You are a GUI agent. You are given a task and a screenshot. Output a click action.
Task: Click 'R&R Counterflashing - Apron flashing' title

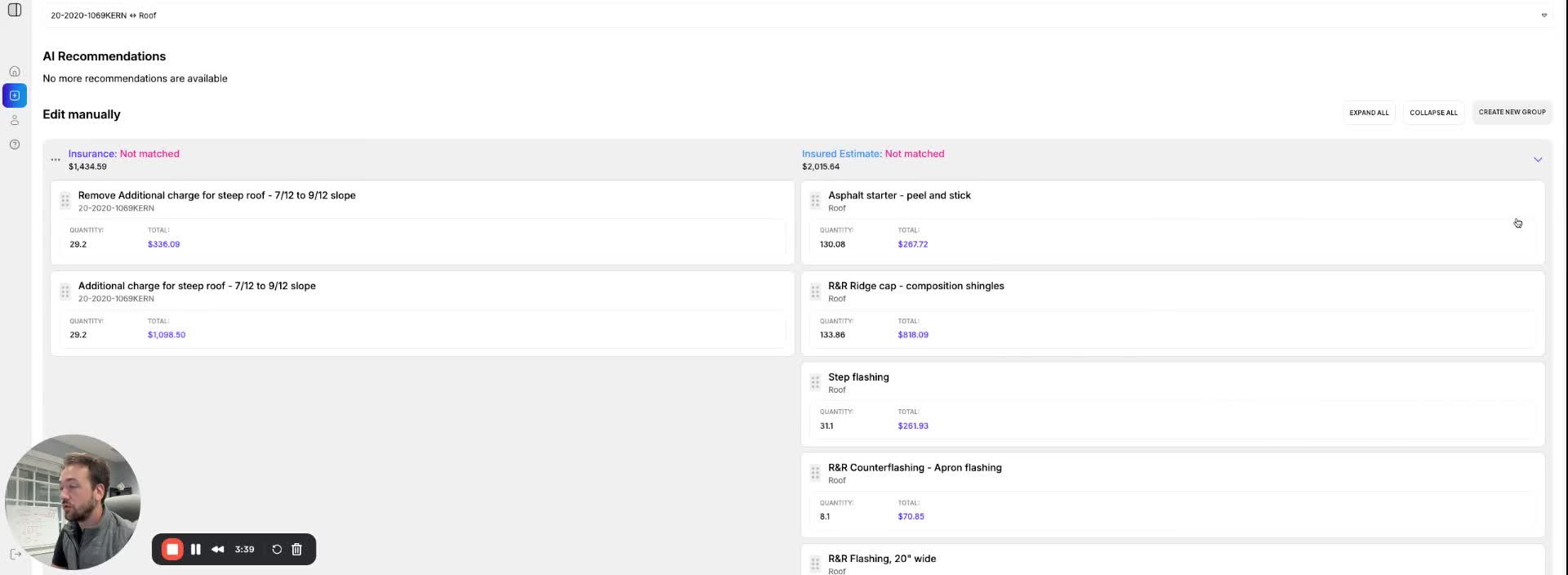pyautogui.click(x=915, y=467)
